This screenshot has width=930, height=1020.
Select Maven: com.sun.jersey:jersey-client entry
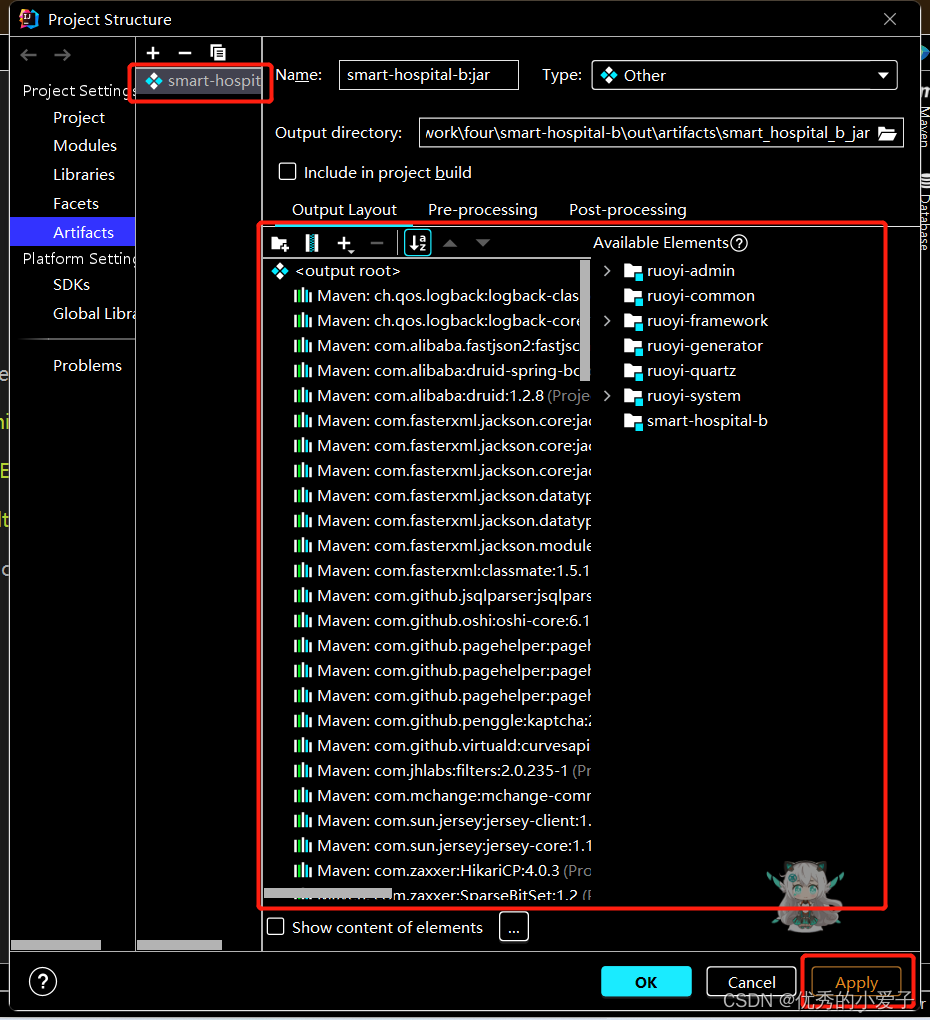point(442,821)
